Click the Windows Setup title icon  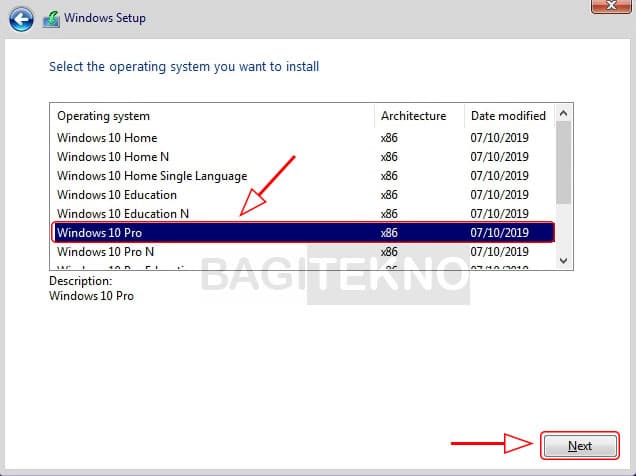click(52, 19)
